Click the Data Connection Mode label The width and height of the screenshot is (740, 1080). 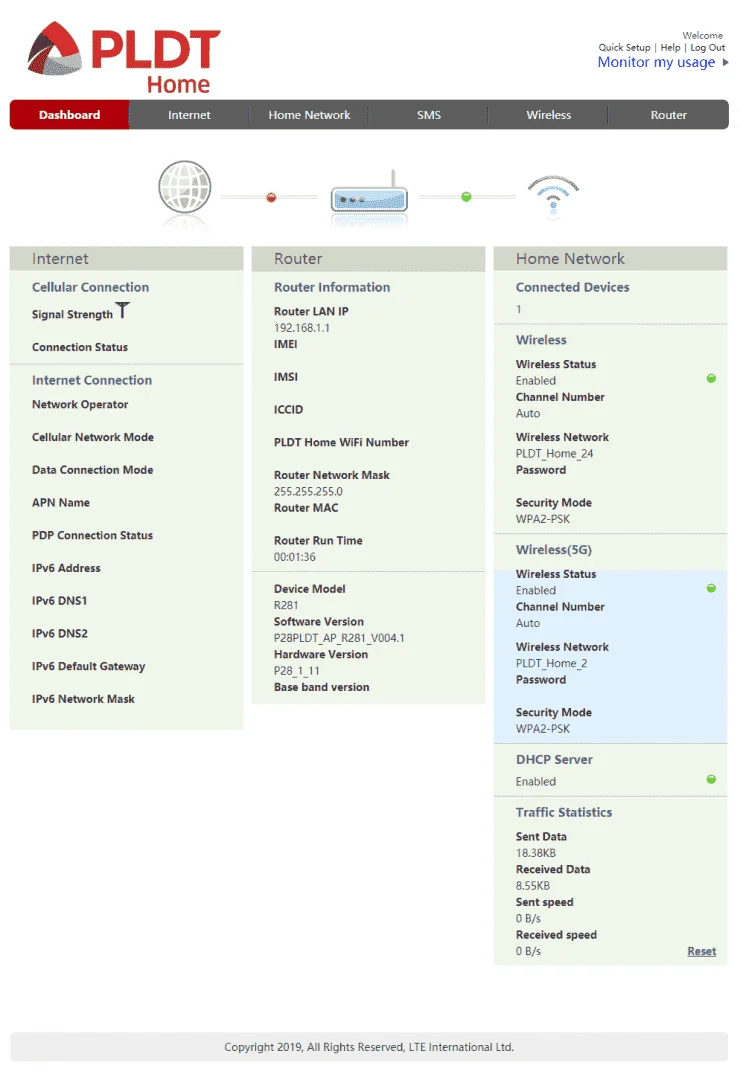[x=92, y=470]
